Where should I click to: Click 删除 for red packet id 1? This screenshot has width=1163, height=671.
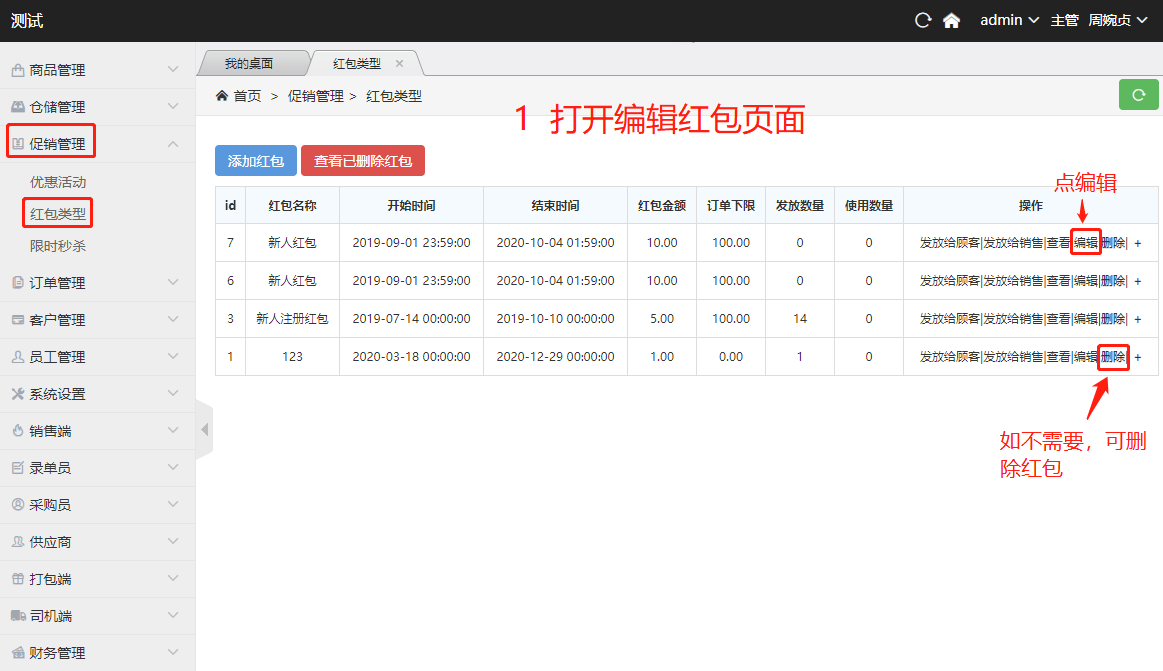click(x=1113, y=357)
